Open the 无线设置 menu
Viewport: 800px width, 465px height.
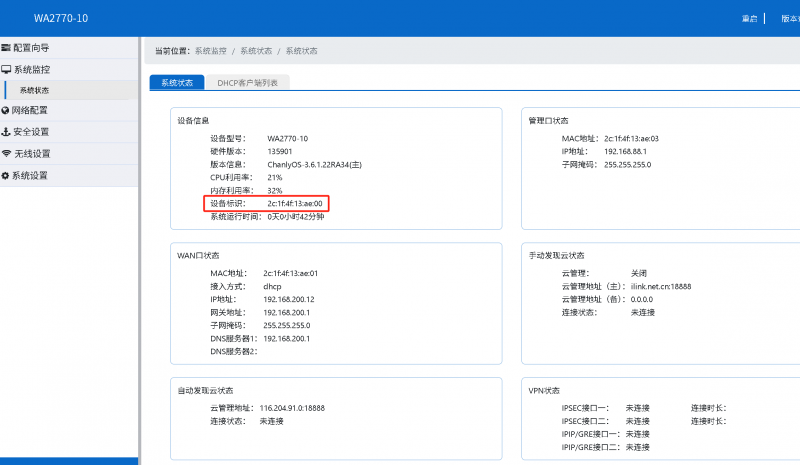tap(31, 154)
